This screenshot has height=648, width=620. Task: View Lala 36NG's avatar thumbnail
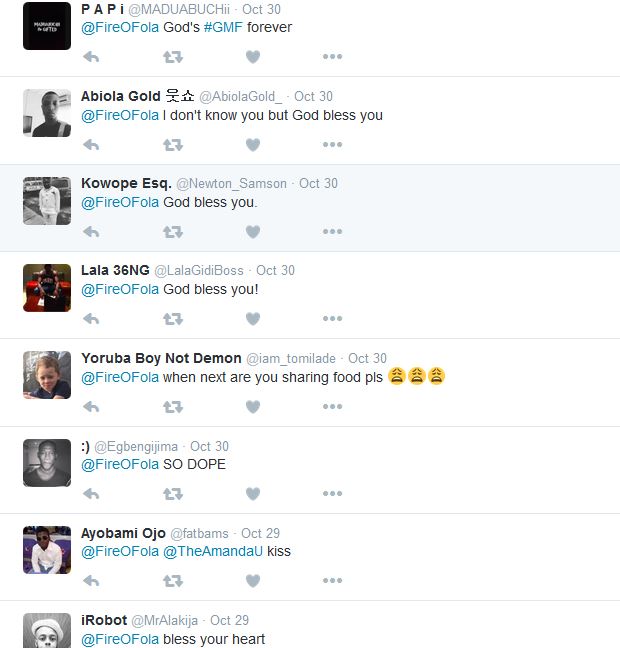[x=47, y=288]
